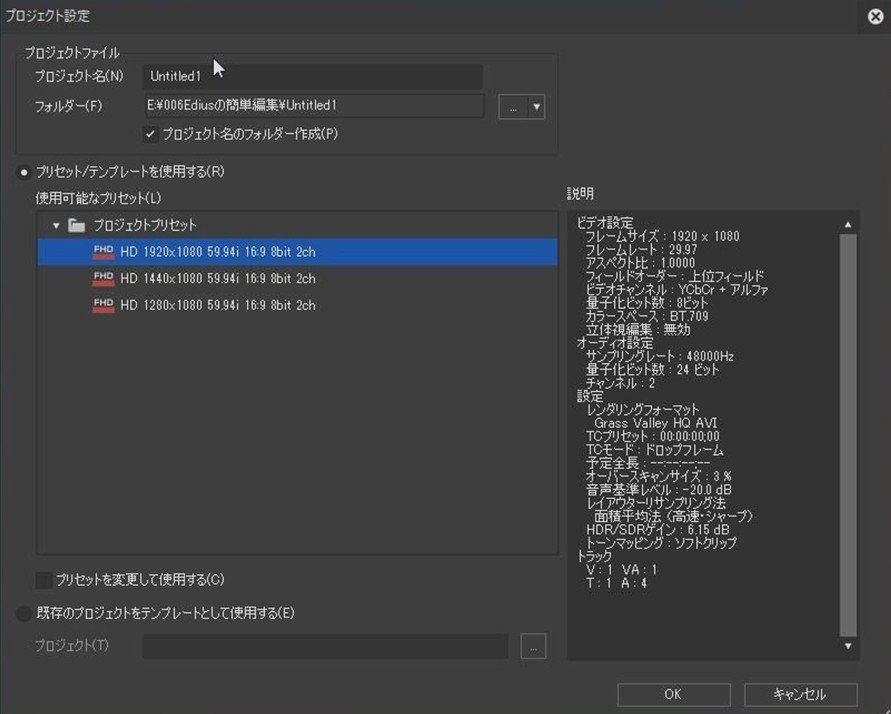Viewport: 891px width, 714px height.
Task: Click the FHD icon of the 1920x1080 preset
Action: pos(103,252)
